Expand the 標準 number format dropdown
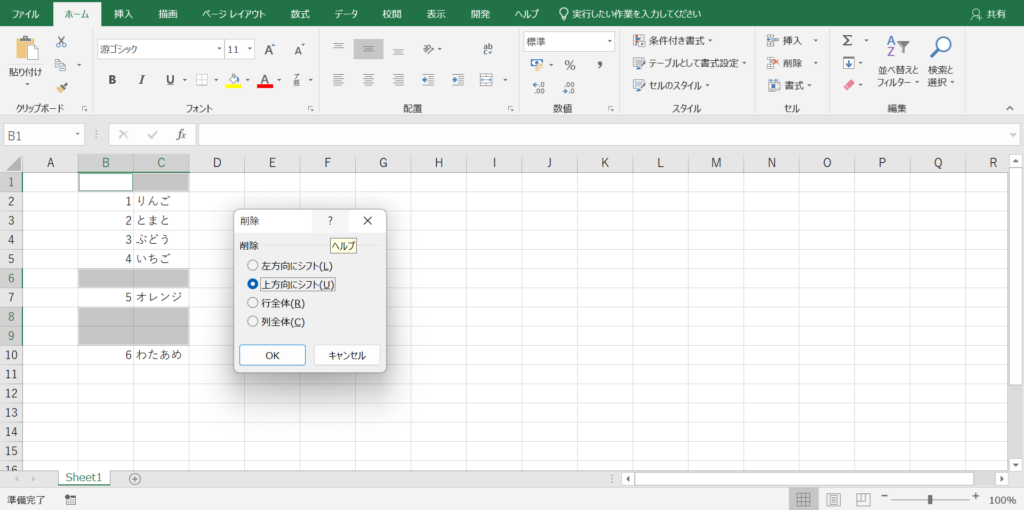The image size is (1024, 510). click(x=609, y=42)
